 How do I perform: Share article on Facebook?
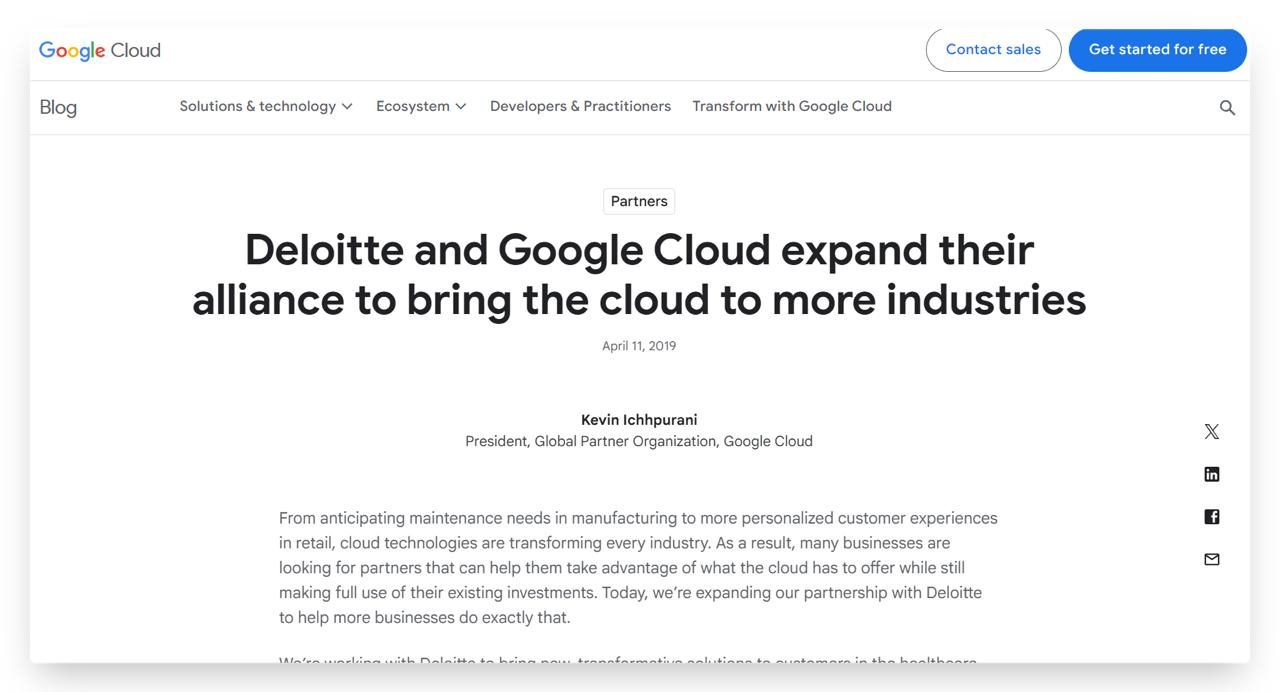coord(1211,517)
